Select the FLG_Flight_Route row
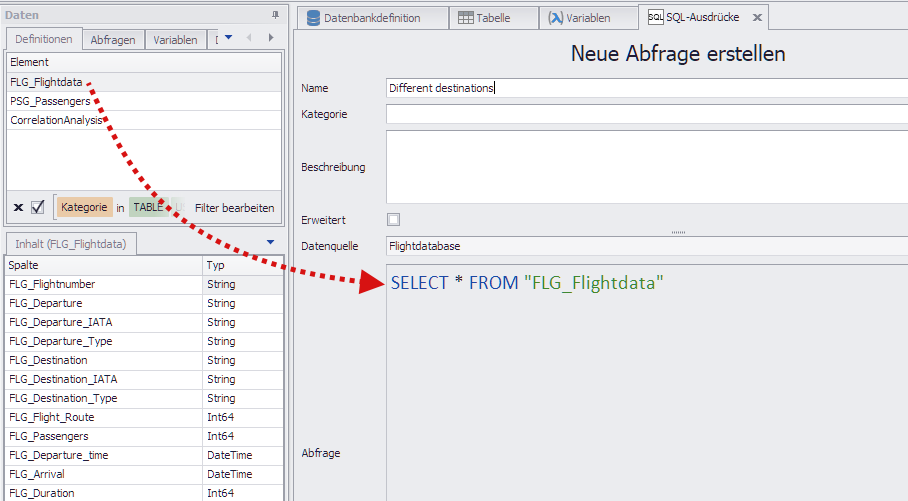Image resolution: width=908 pixels, height=501 pixels. (x=144, y=417)
